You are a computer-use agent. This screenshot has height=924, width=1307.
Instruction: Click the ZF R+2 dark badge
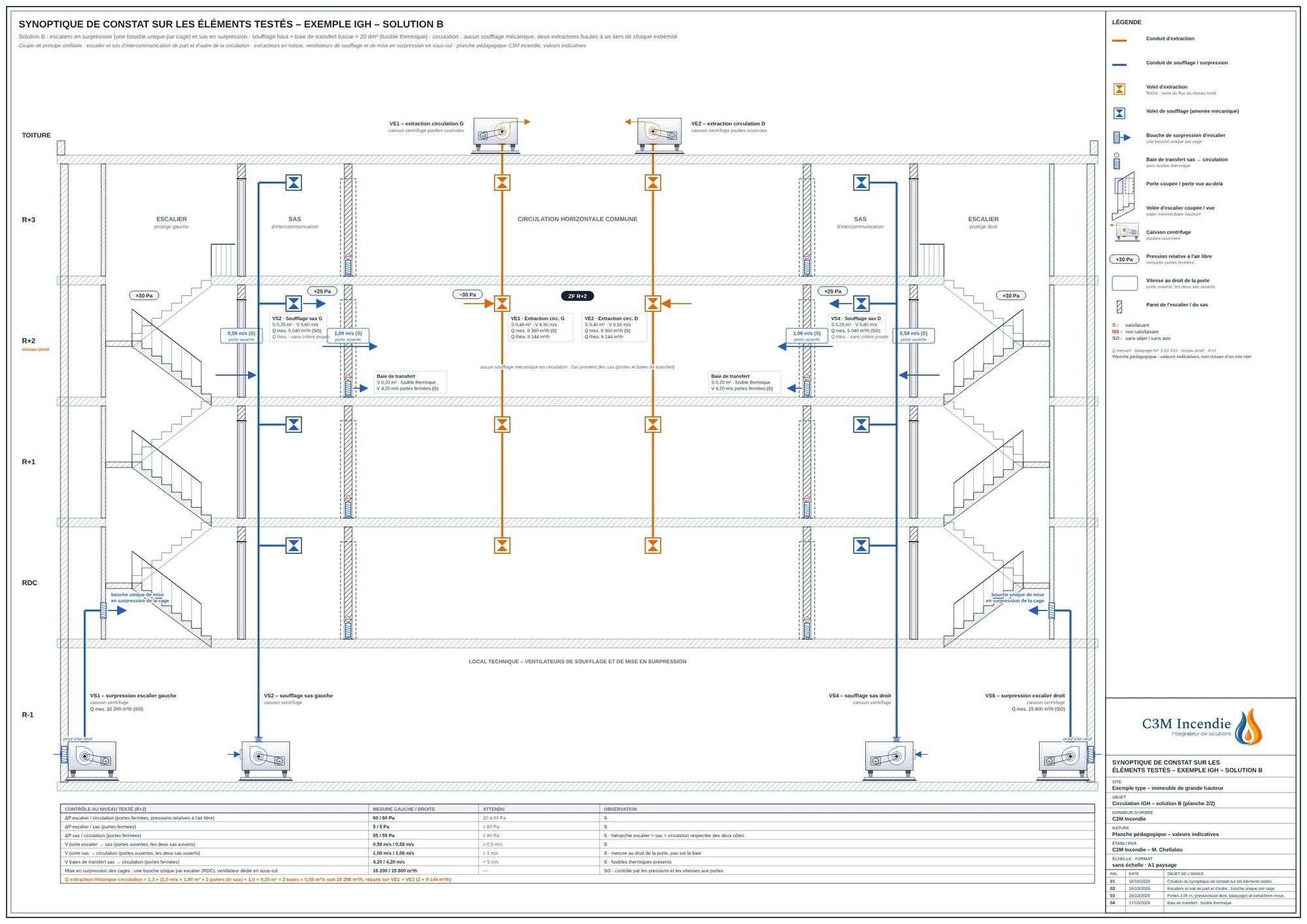[577, 296]
